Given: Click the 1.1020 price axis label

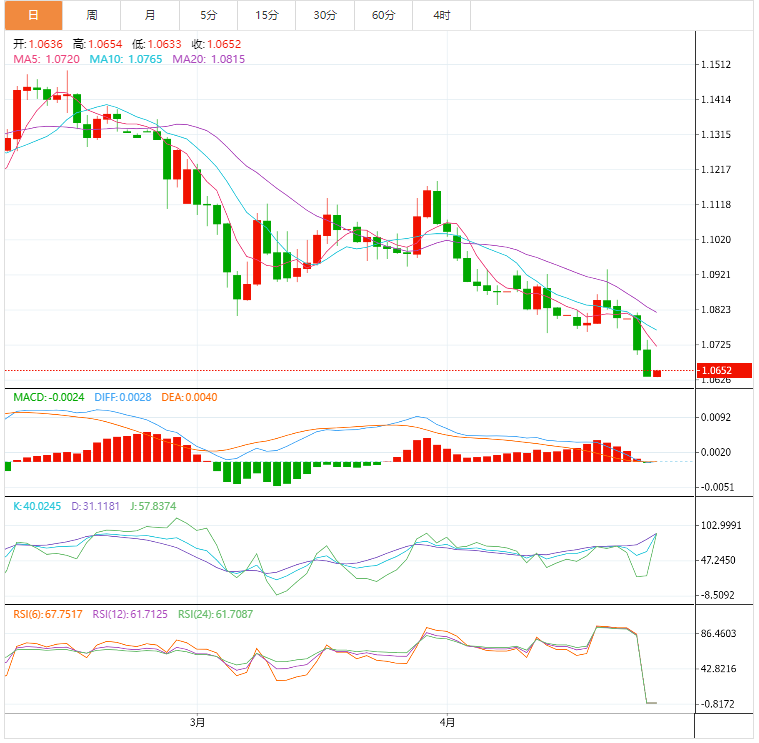Looking at the screenshot, I should tap(716, 239).
